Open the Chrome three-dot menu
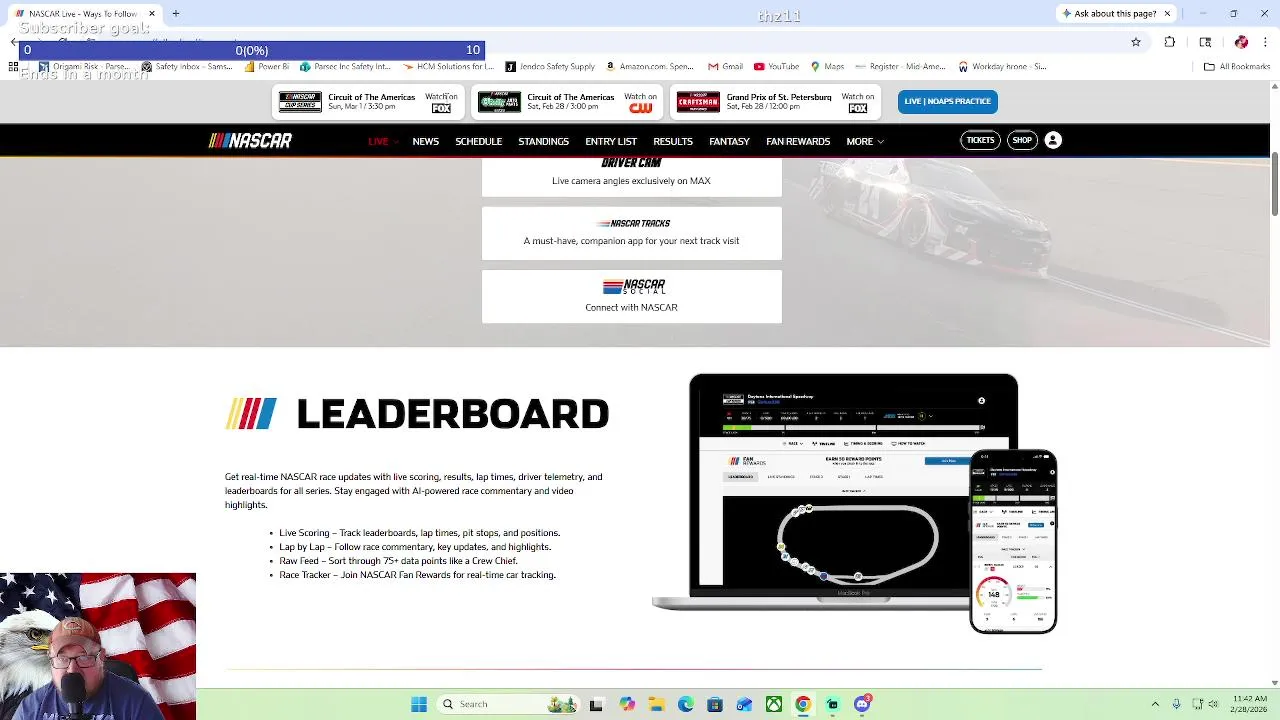Viewport: 1280px width, 720px height. coord(1266,42)
